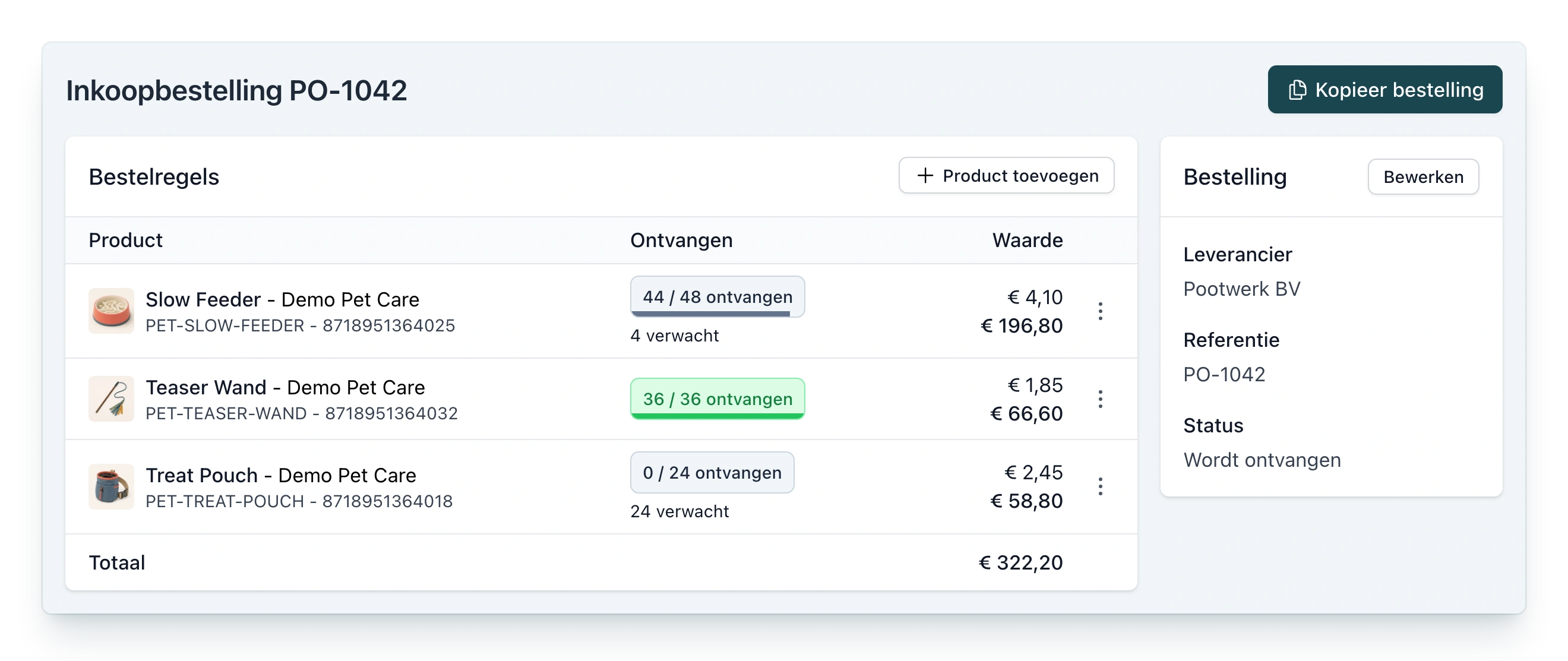The height and width of the screenshot is (661, 1568).
Task: Click the status value Wordt ontvangen
Action: coord(1262,460)
